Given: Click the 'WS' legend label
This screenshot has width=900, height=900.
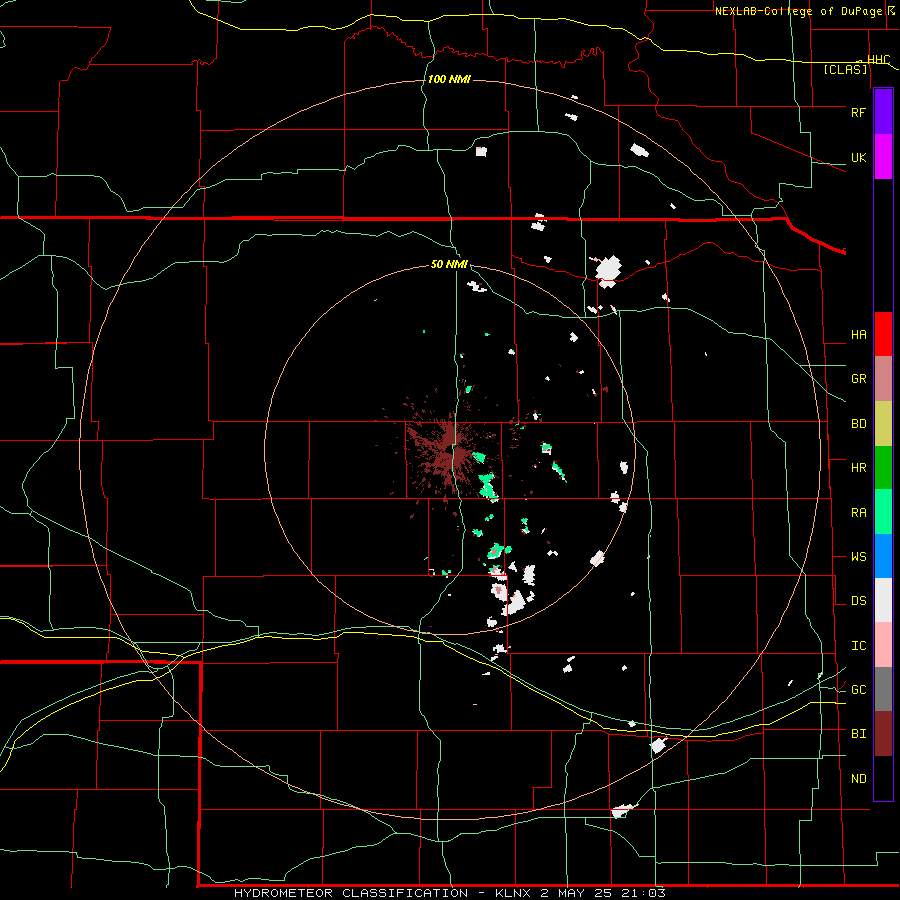Looking at the screenshot, I should (858, 557).
